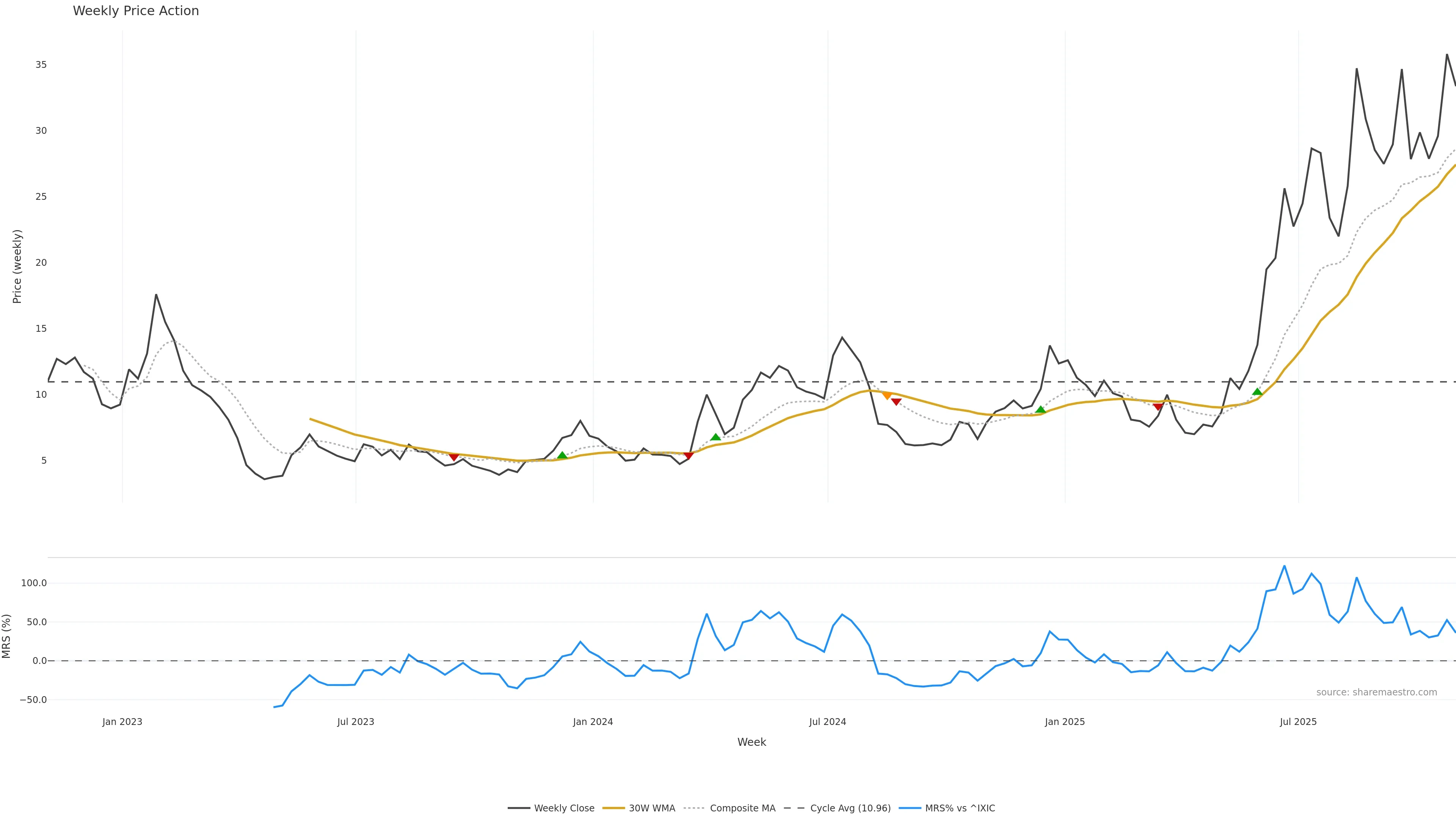Click the Jul 2024 x-axis label
This screenshot has width=1456, height=819.
(827, 722)
